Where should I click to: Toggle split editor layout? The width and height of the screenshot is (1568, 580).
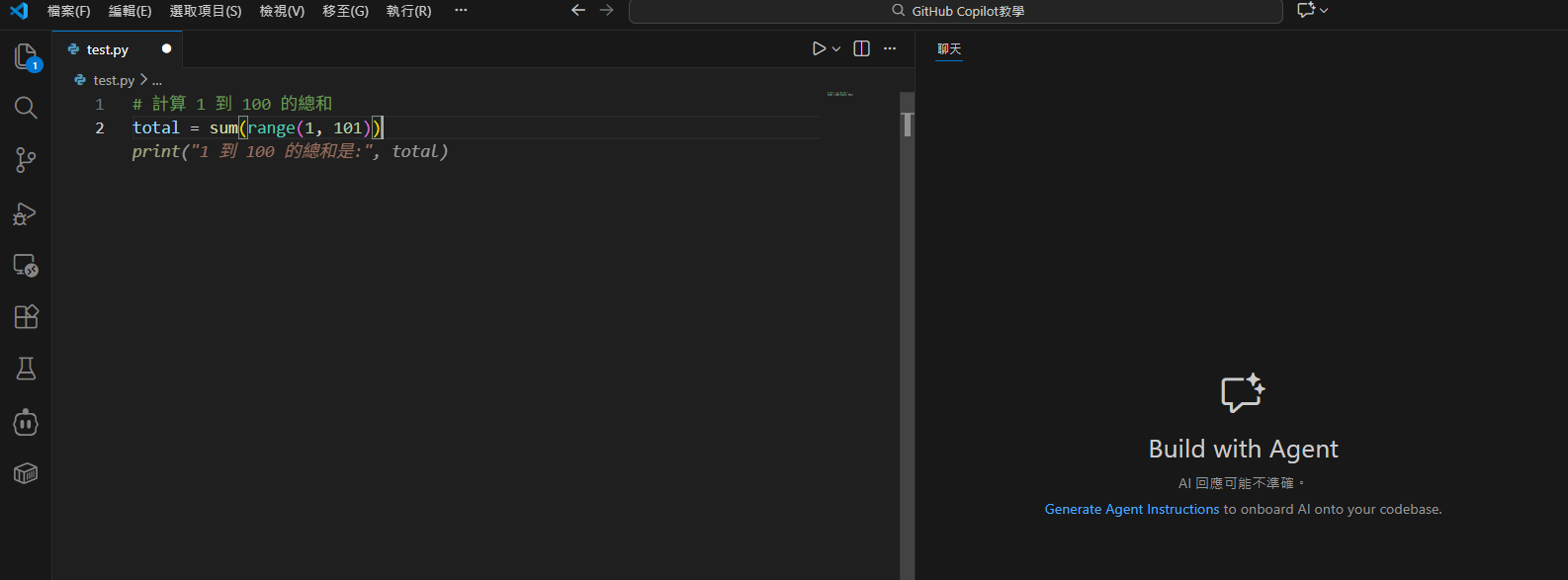(861, 48)
